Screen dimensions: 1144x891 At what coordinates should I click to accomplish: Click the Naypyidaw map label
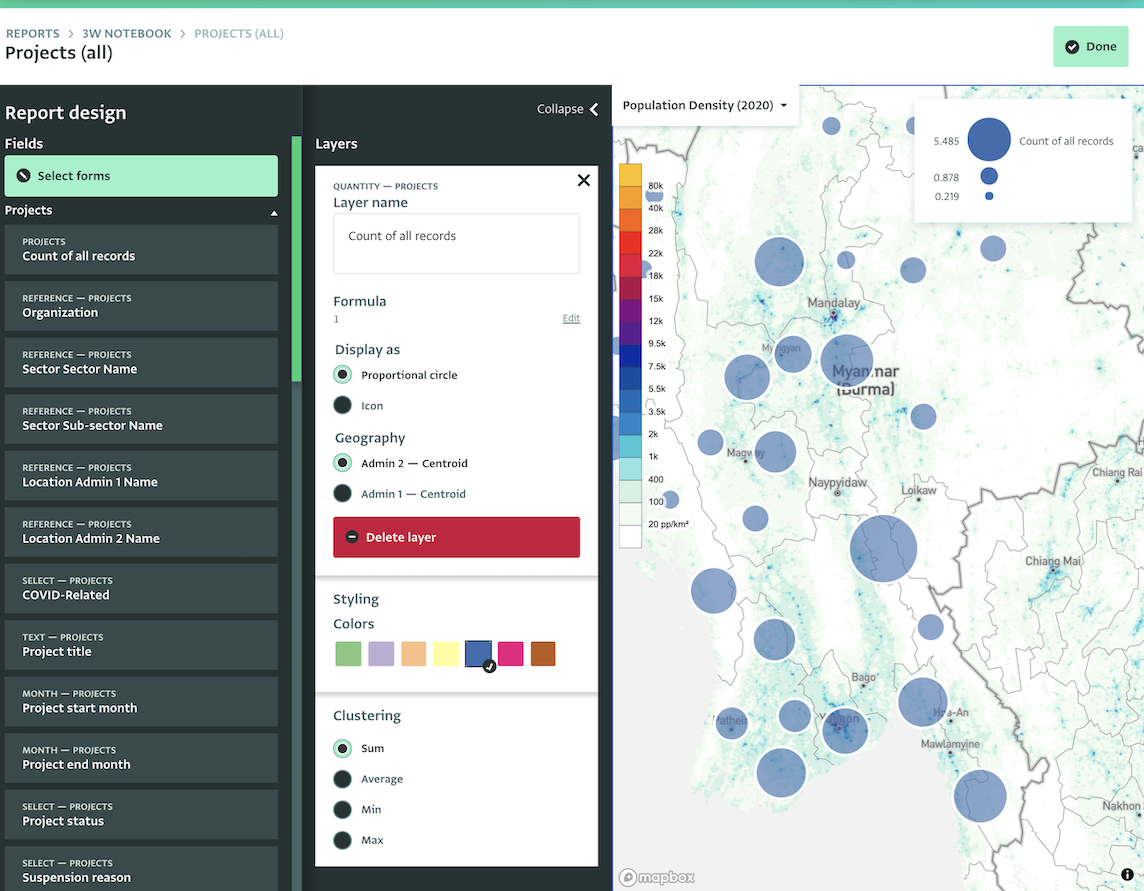point(837,483)
